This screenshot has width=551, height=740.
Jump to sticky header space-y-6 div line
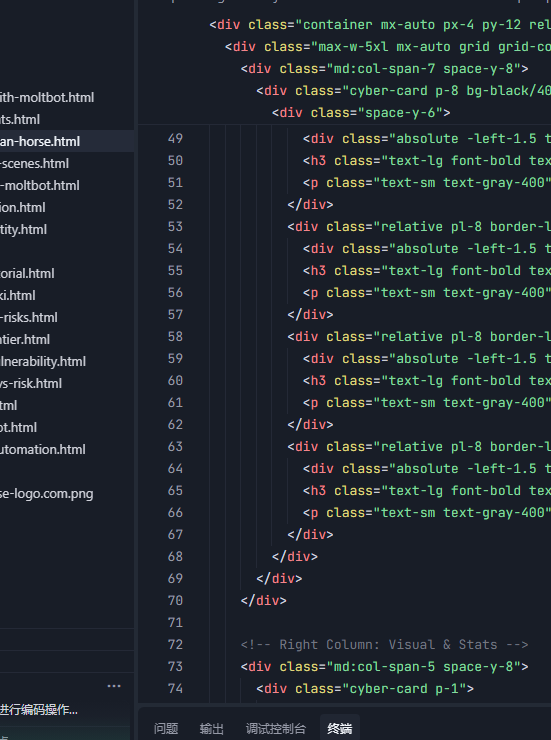pyautogui.click(x=361, y=112)
